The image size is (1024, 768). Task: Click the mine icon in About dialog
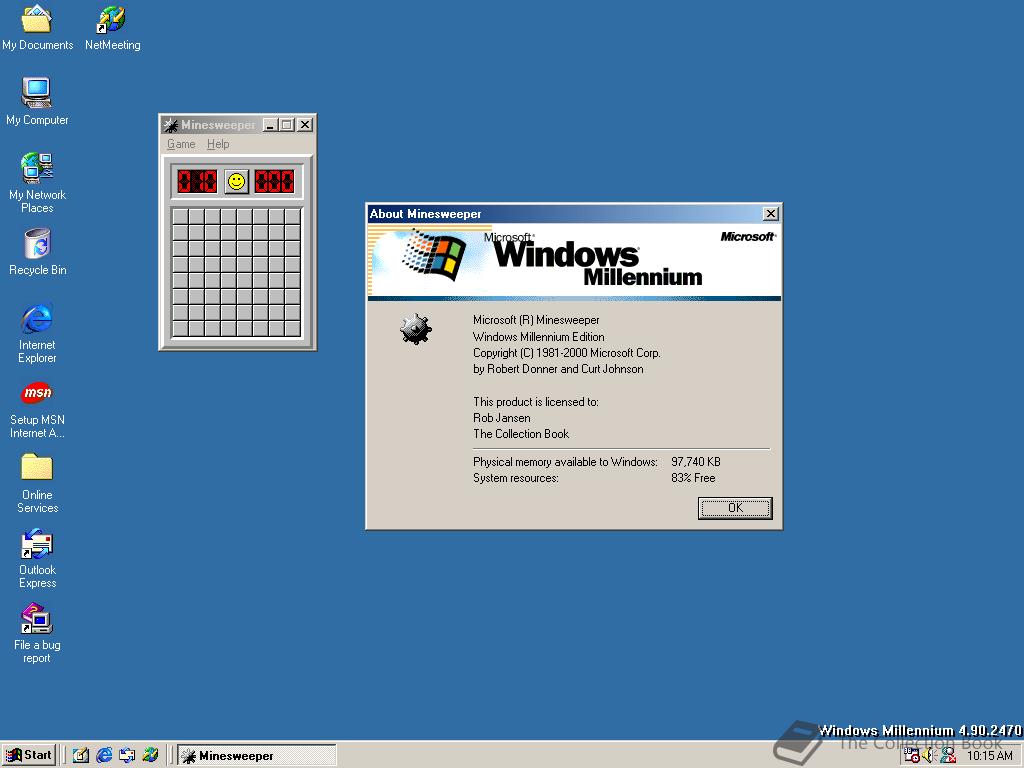click(x=416, y=329)
